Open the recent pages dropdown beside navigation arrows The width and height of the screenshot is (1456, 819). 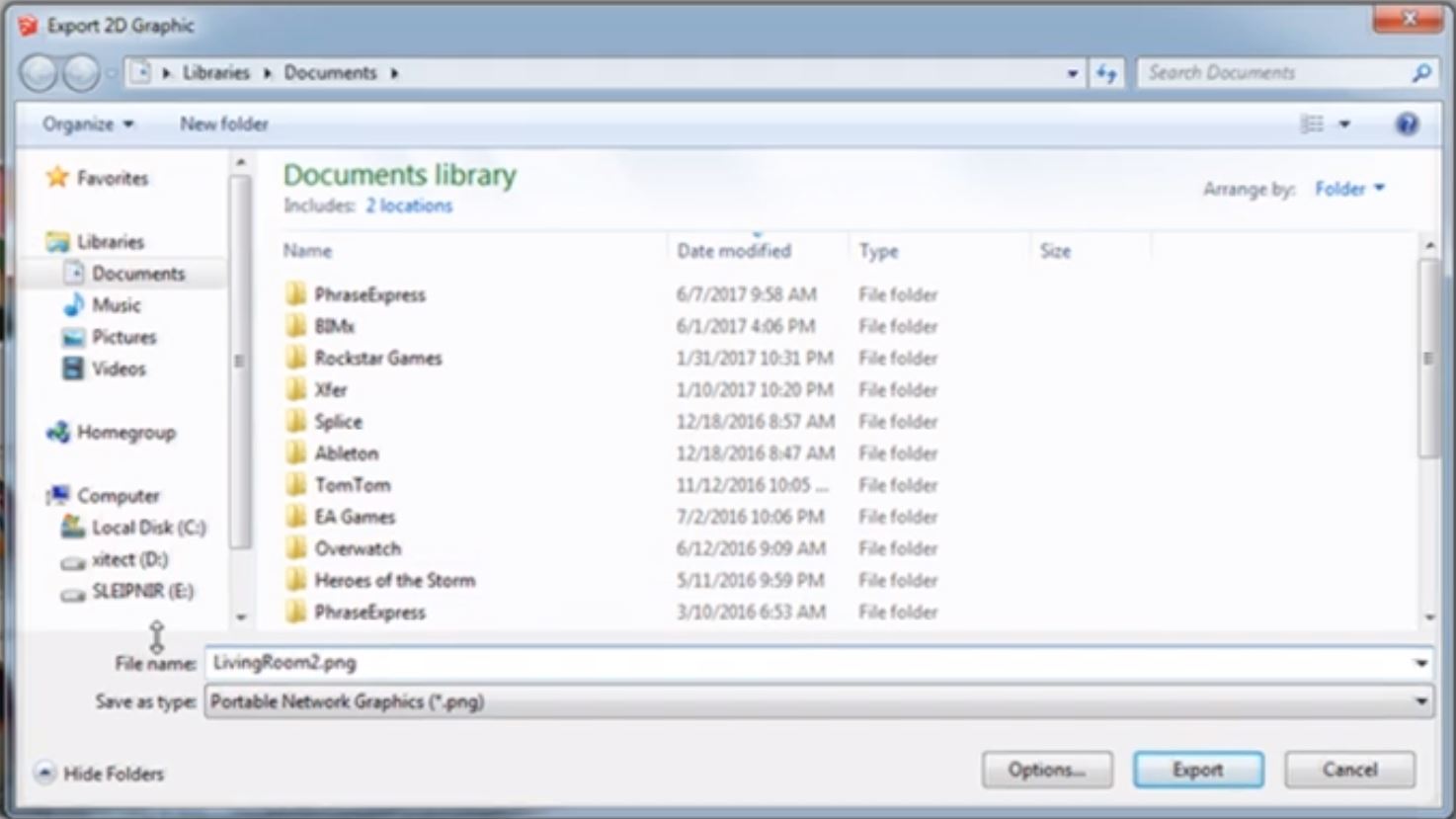click(112, 73)
